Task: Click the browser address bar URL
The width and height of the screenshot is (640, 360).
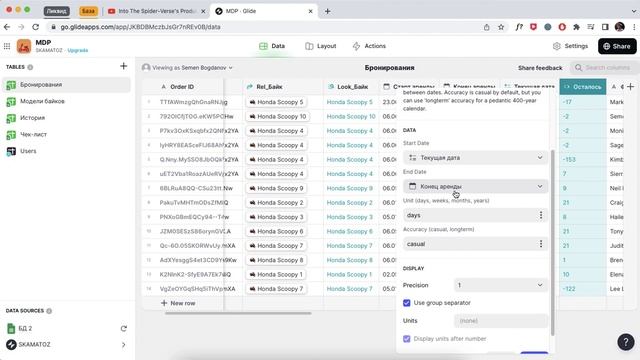Action: pyautogui.click(x=140, y=27)
